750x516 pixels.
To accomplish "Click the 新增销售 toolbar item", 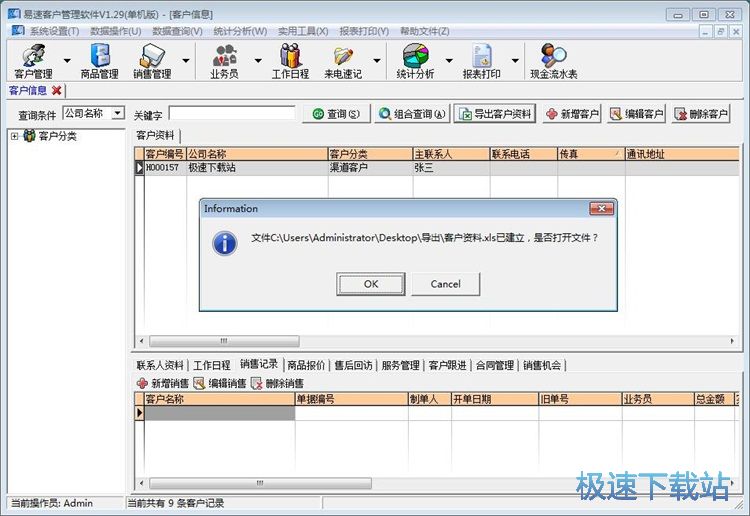I will tap(163, 383).
